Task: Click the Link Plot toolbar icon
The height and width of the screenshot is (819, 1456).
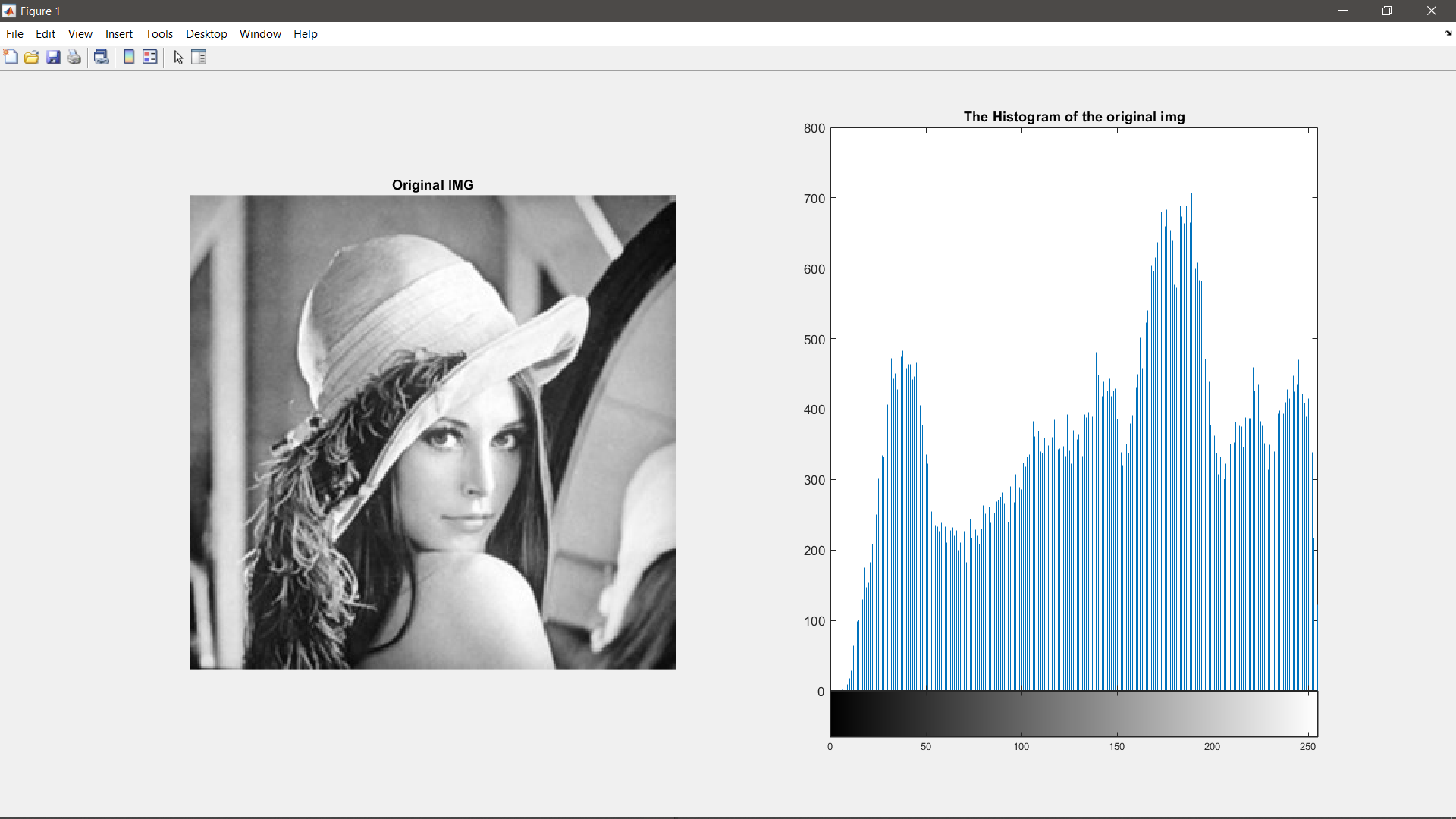Action: tap(102, 58)
